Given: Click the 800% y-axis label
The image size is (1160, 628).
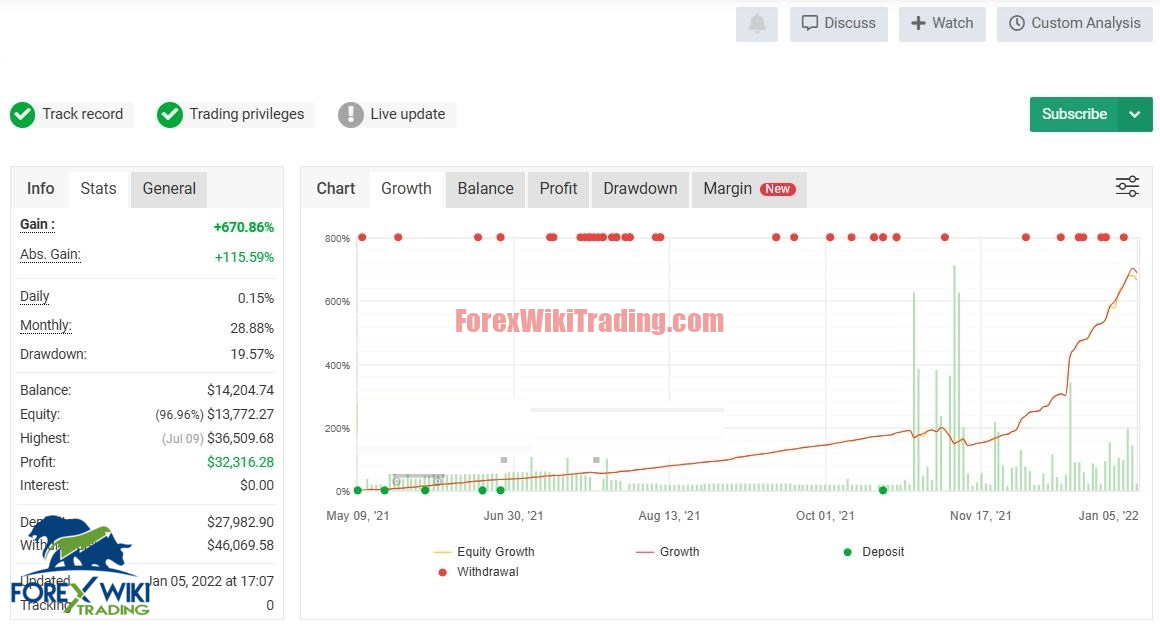Looking at the screenshot, I should coord(337,238).
